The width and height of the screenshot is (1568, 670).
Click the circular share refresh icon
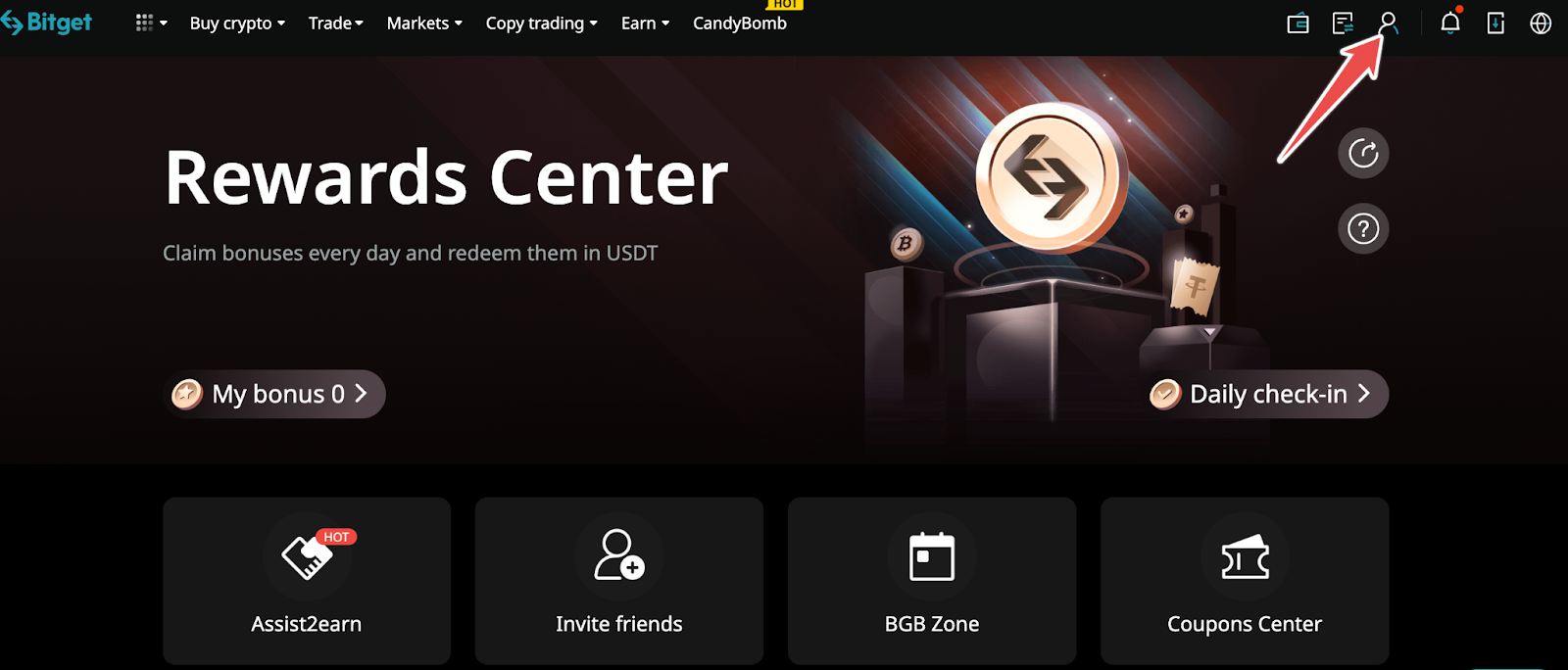[1363, 153]
